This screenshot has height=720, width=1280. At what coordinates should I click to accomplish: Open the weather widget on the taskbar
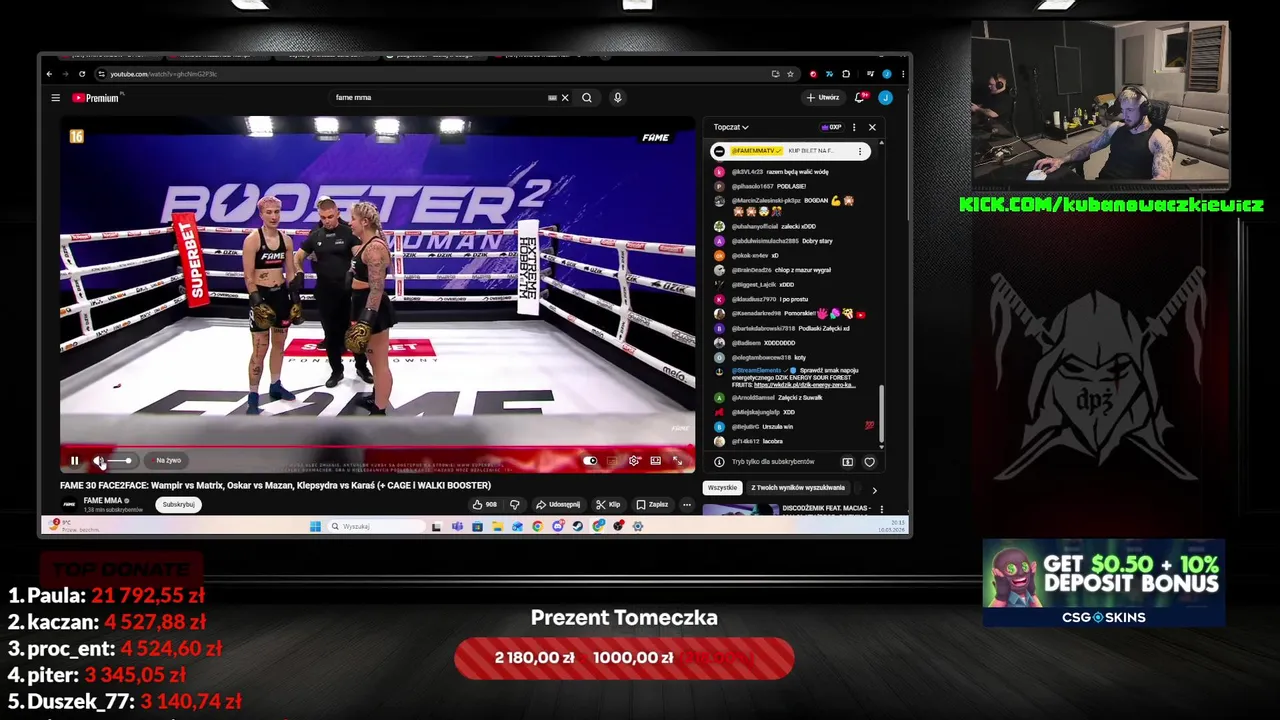coord(72,526)
